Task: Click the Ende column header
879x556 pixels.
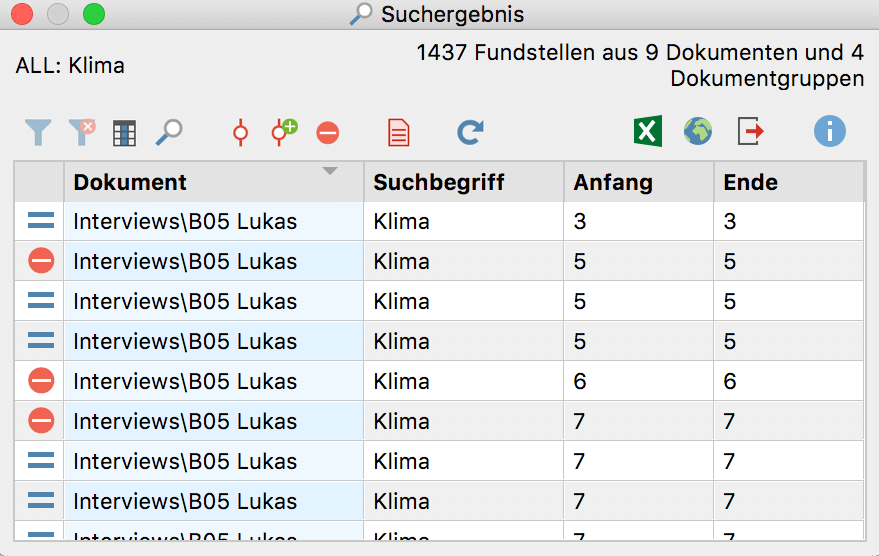Action: (750, 182)
